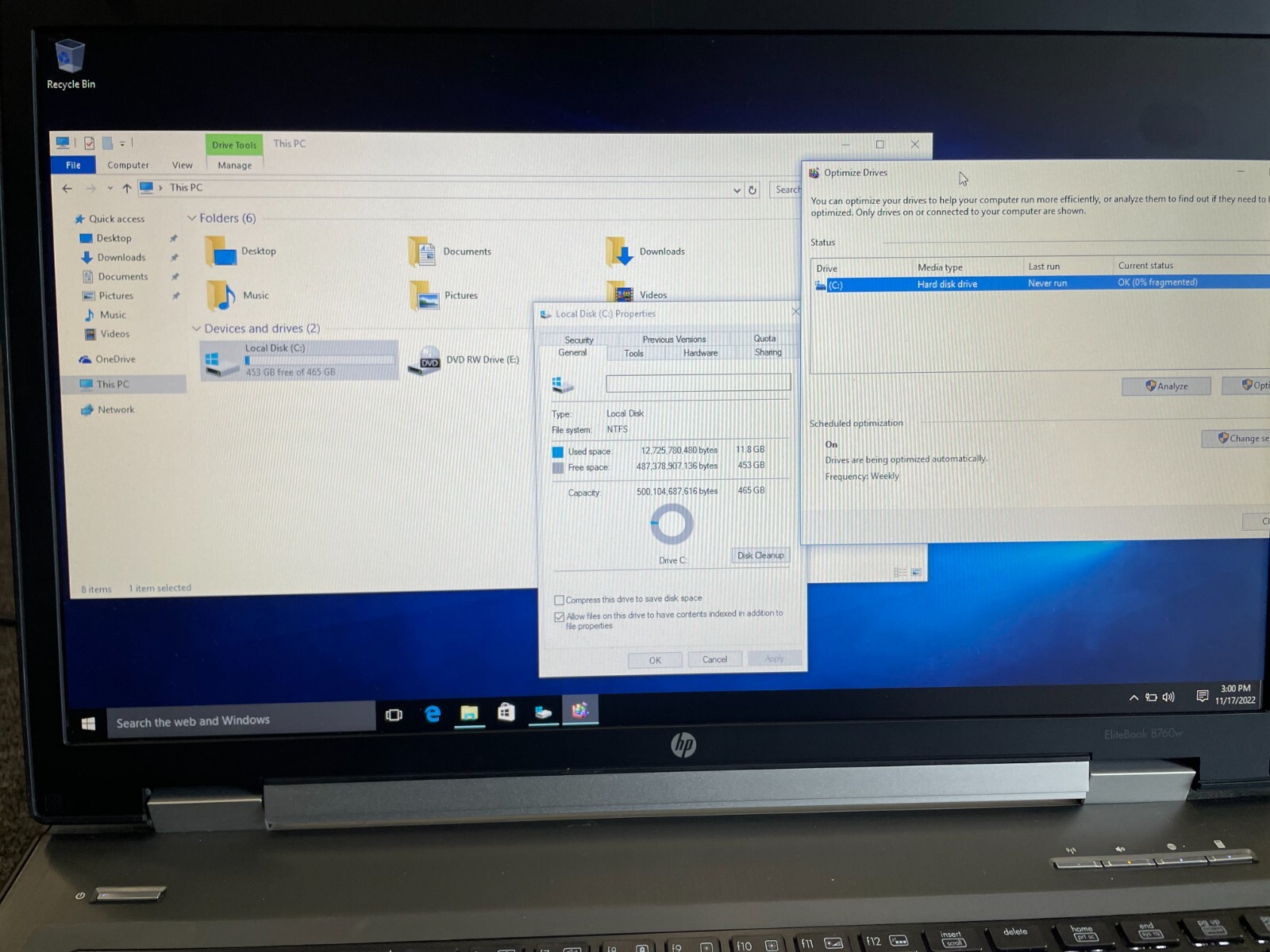Open the Store icon on the taskbar
This screenshot has width=1270, height=952.
[x=506, y=712]
